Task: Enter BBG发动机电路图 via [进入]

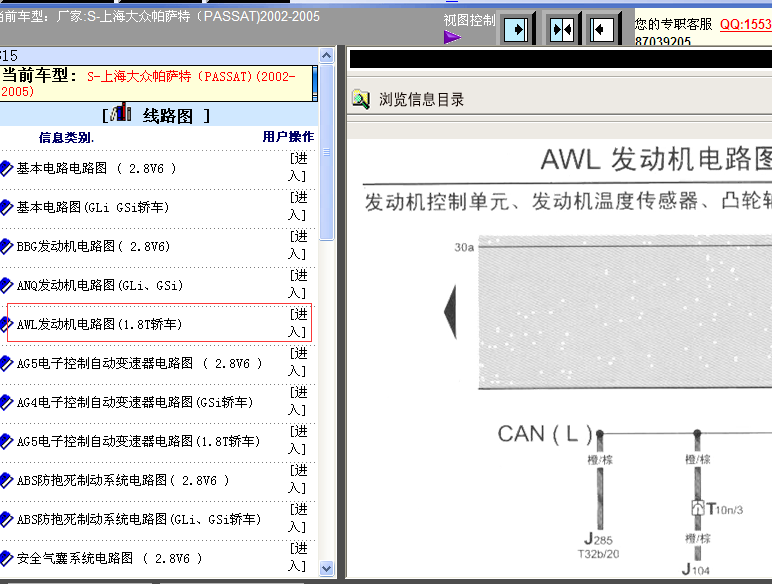Action: [298, 245]
